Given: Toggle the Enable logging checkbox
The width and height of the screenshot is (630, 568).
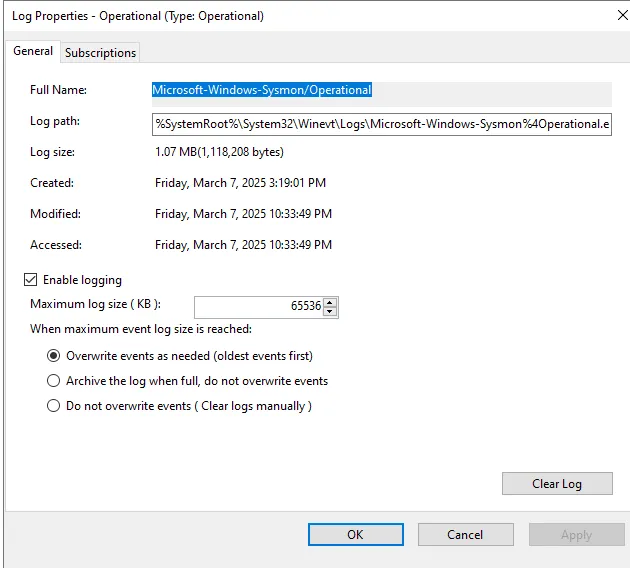Looking at the screenshot, I should tap(31, 280).
